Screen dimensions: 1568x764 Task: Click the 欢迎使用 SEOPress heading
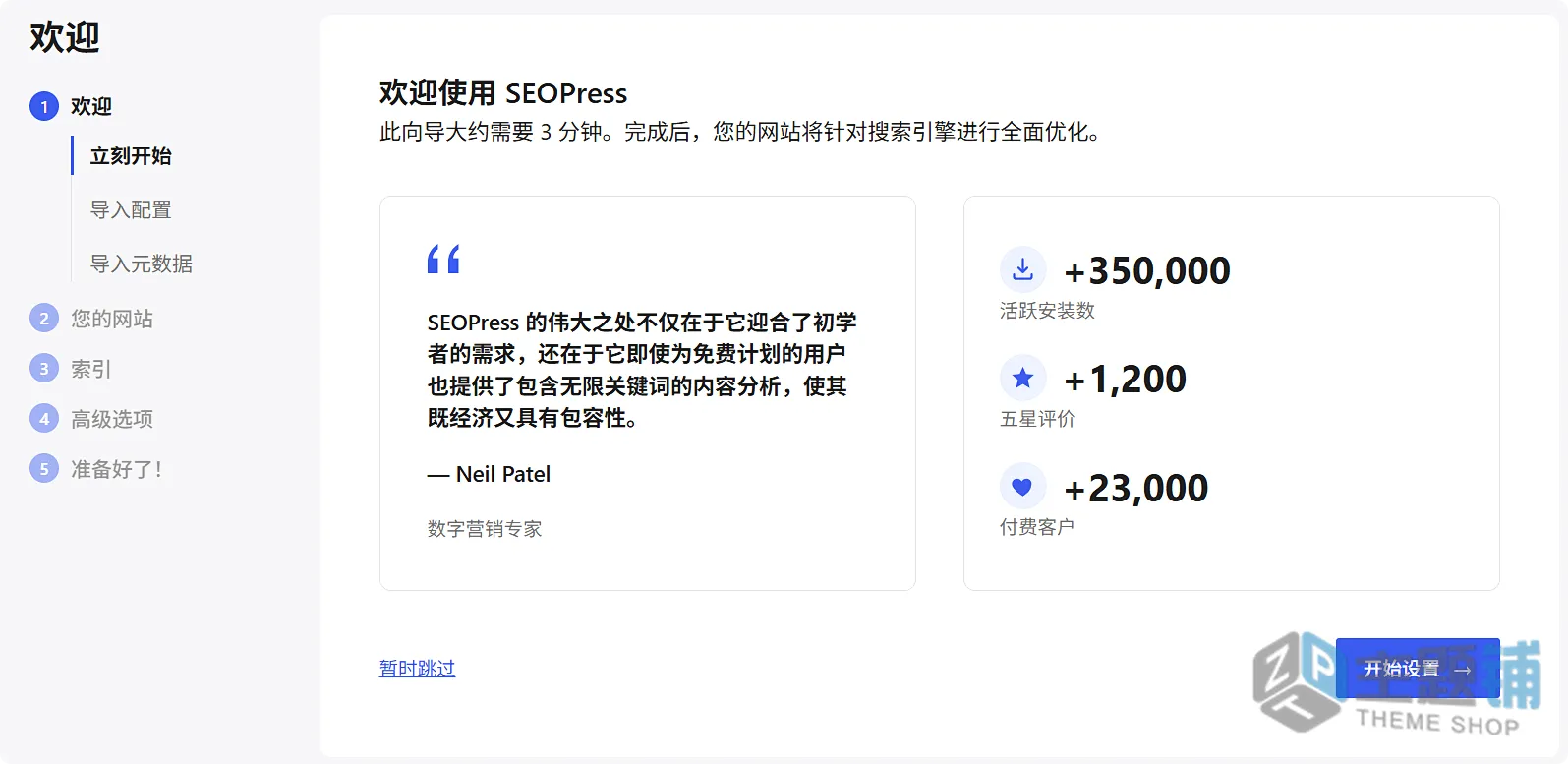[x=503, y=93]
